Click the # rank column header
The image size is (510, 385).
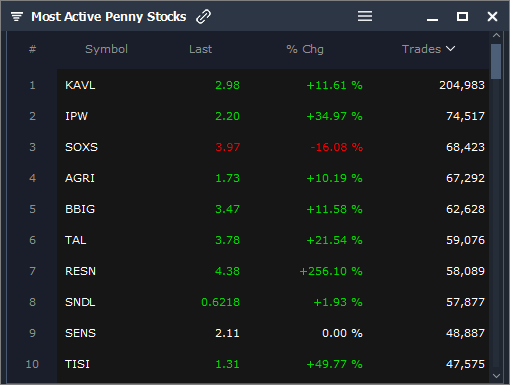[32, 49]
